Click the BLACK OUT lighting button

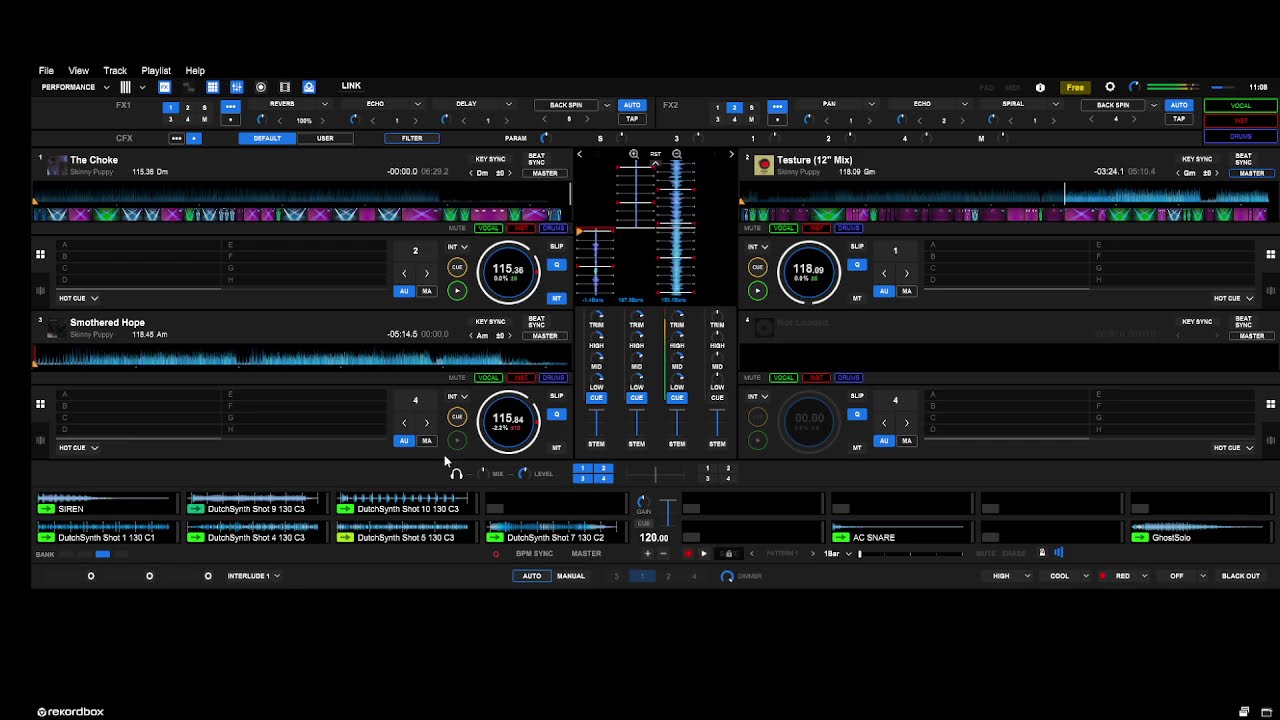tap(1241, 576)
